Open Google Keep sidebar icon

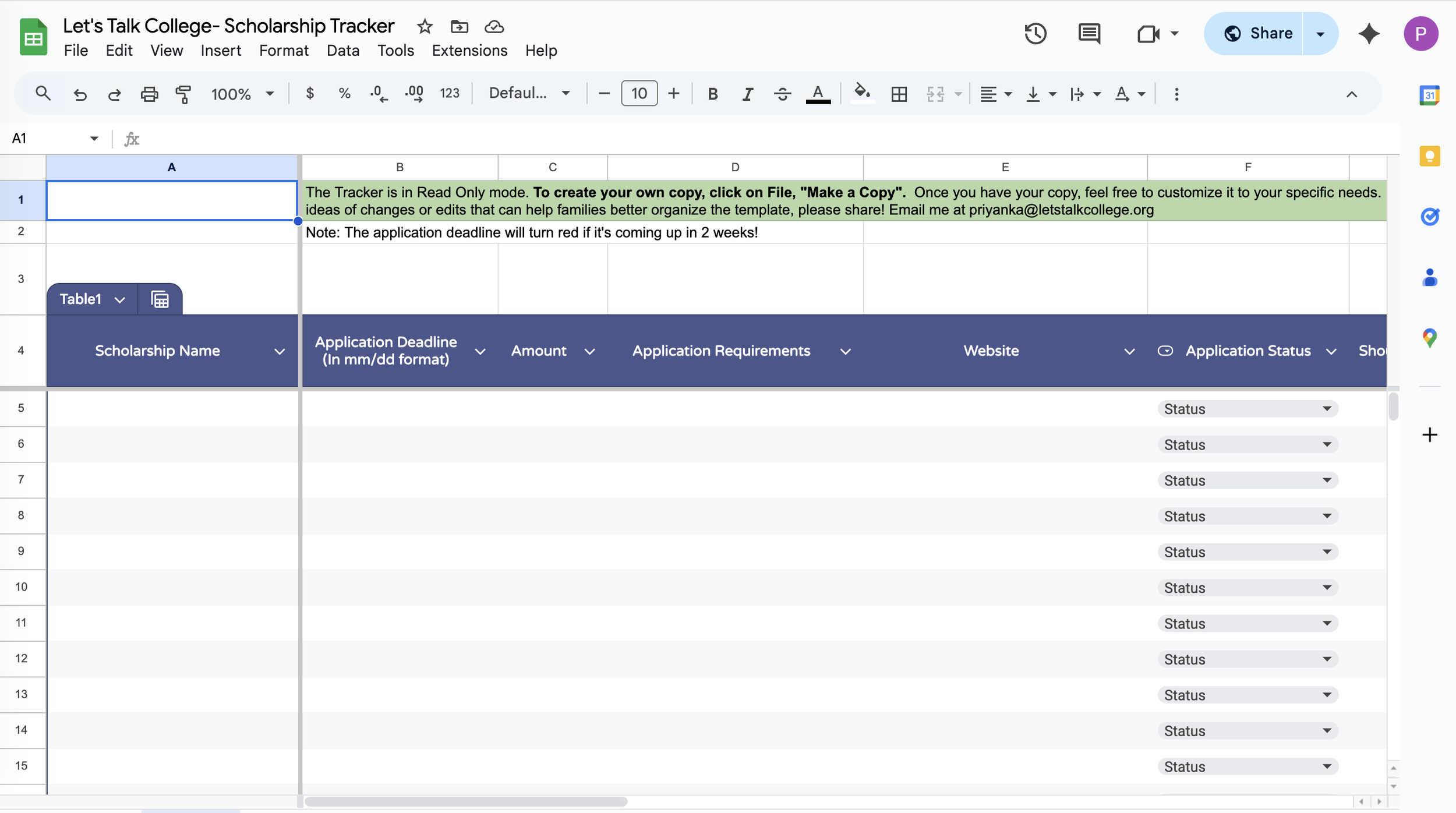click(x=1429, y=156)
